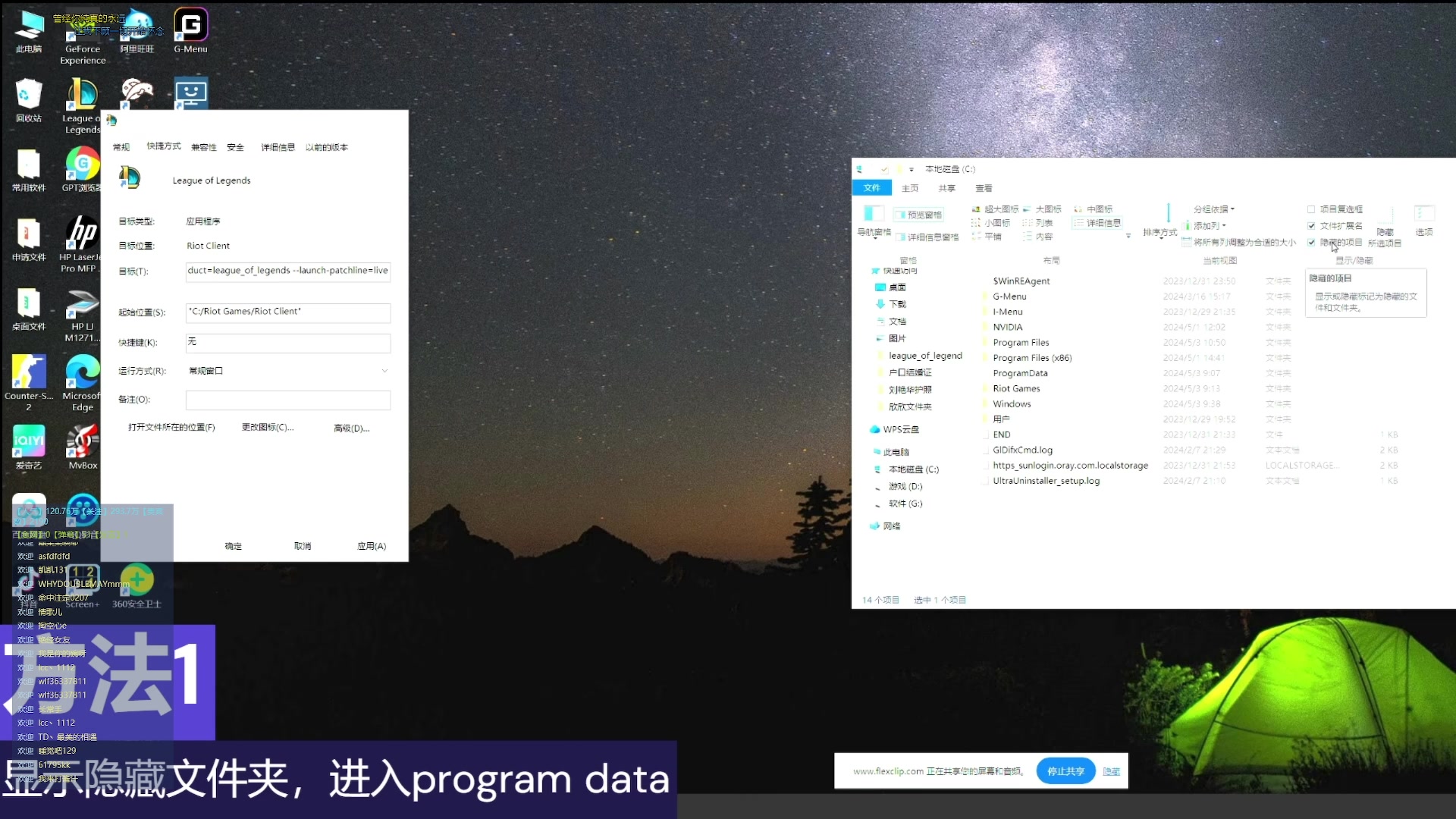The width and height of the screenshot is (1456, 819).
Task: Click 更改图标 button
Action: pyautogui.click(x=268, y=428)
